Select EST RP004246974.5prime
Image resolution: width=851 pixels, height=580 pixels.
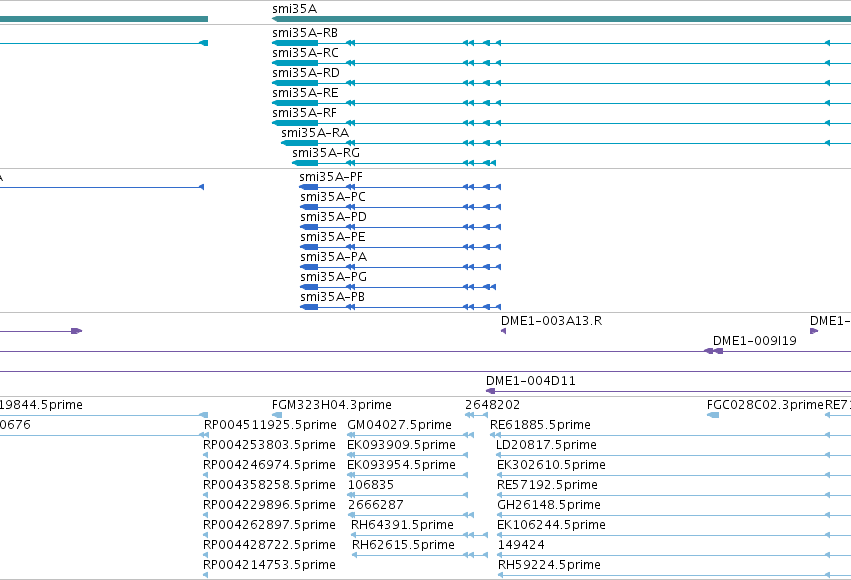[x=269, y=466]
